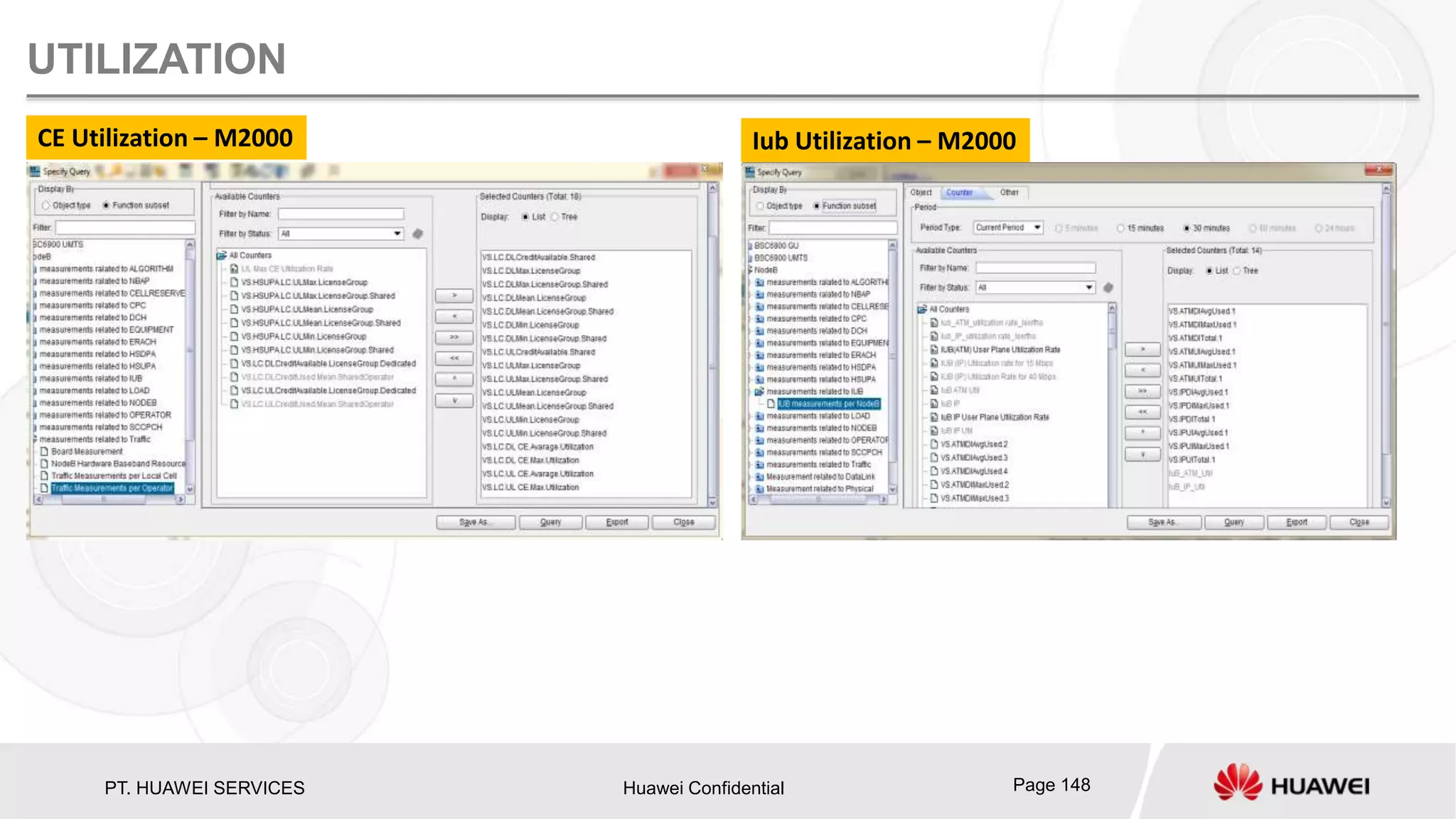The image size is (1456, 819).
Task: Select Object type radio in CE Utilization window
Action: pos(46,205)
